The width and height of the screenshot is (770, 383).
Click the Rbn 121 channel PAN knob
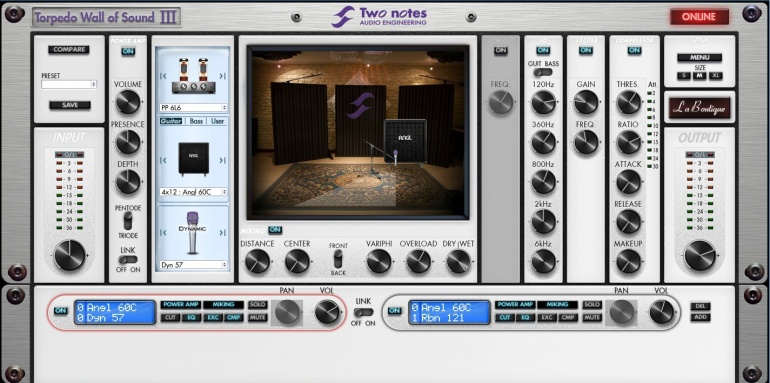point(622,312)
